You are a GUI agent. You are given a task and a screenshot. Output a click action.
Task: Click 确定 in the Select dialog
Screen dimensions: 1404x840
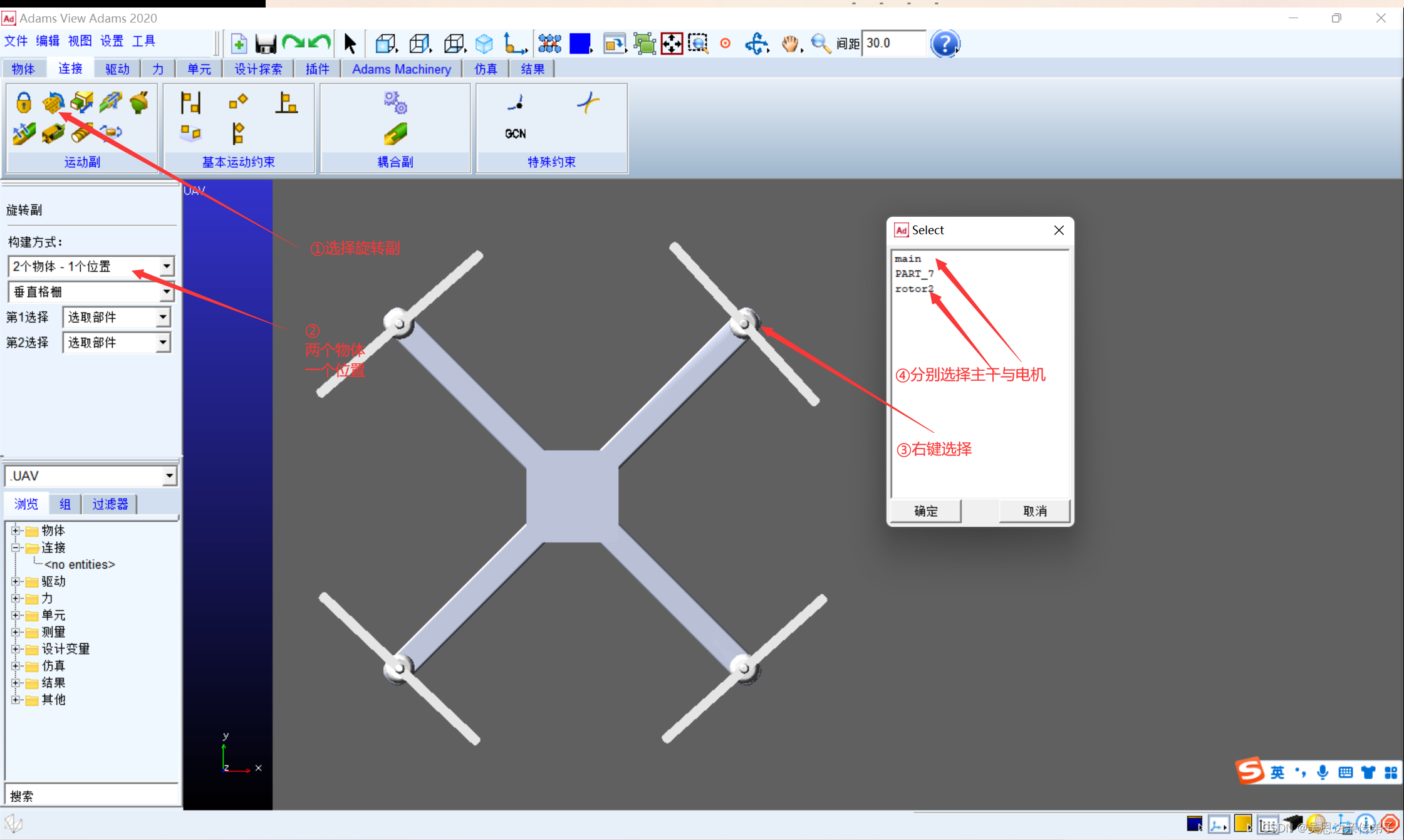point(925,511)
